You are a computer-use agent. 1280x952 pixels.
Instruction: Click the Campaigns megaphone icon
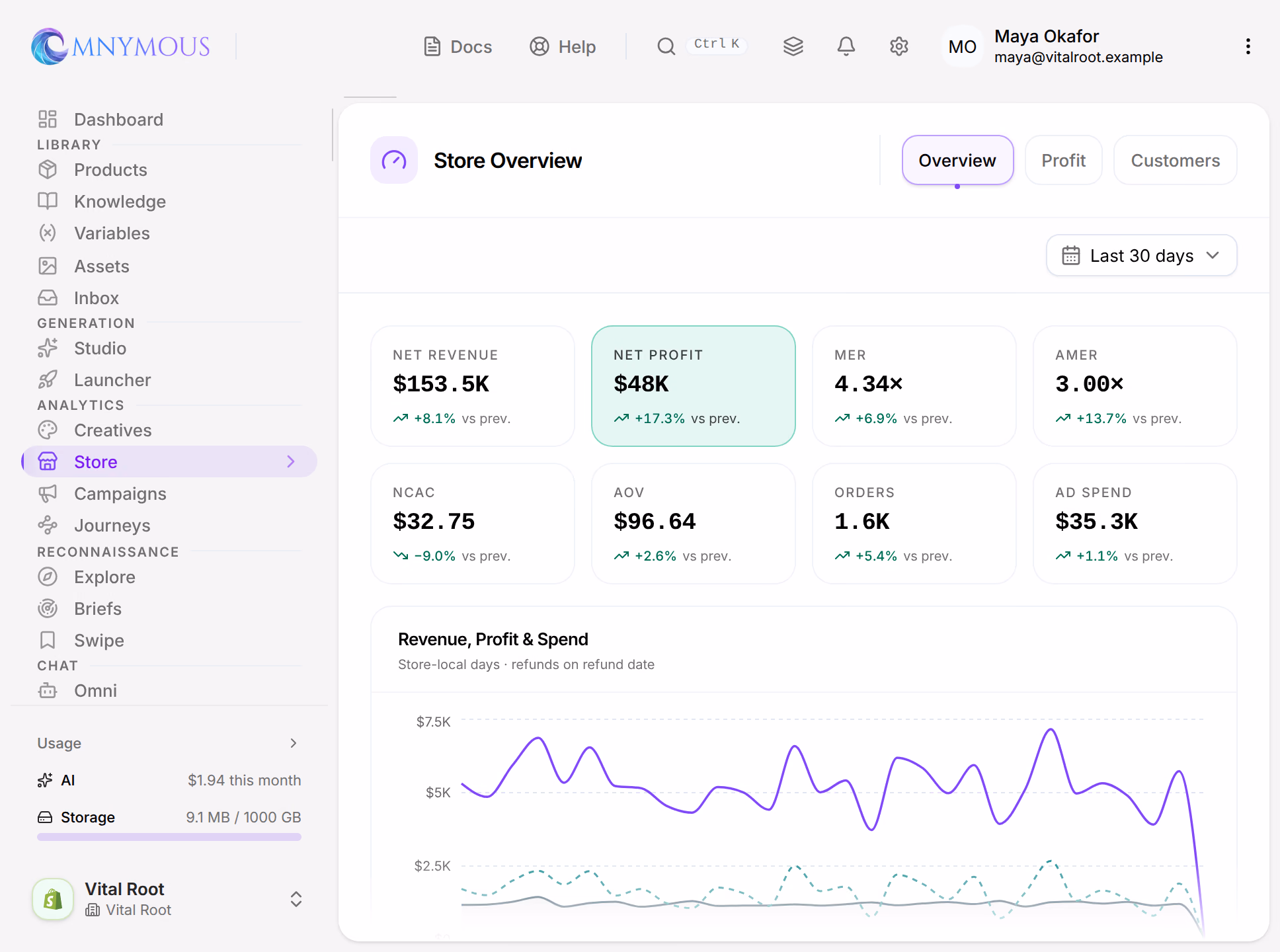48,493
